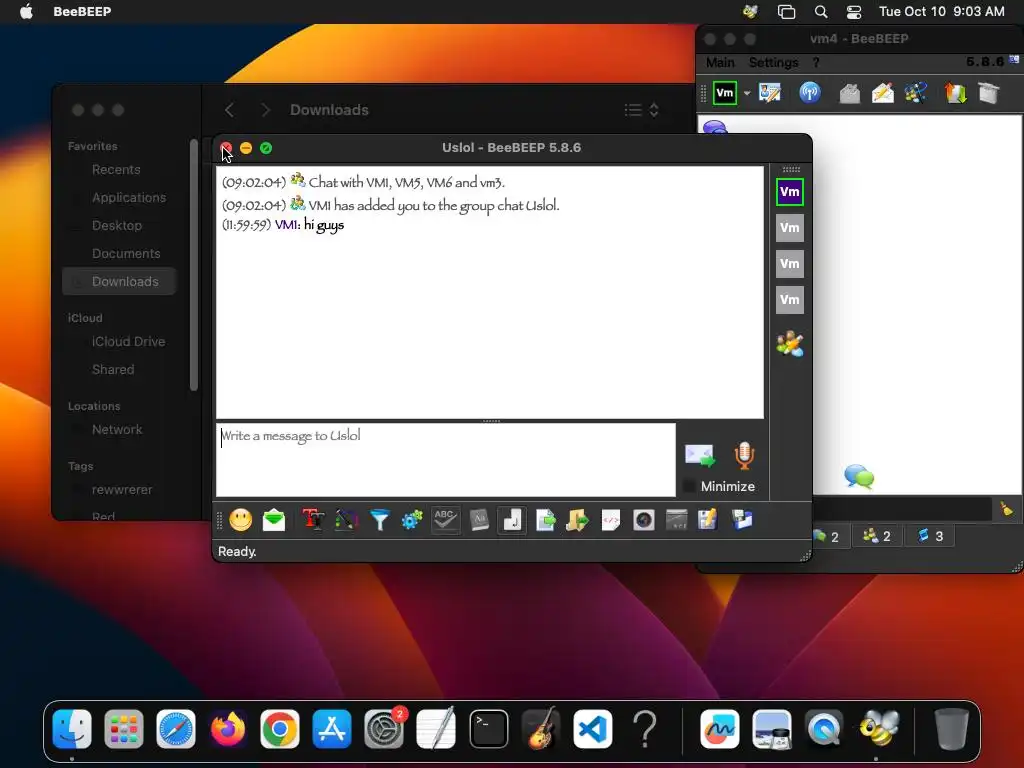
Task: Switch to the blue-icon tab showing 3
Action: click(x=930, y=536)
